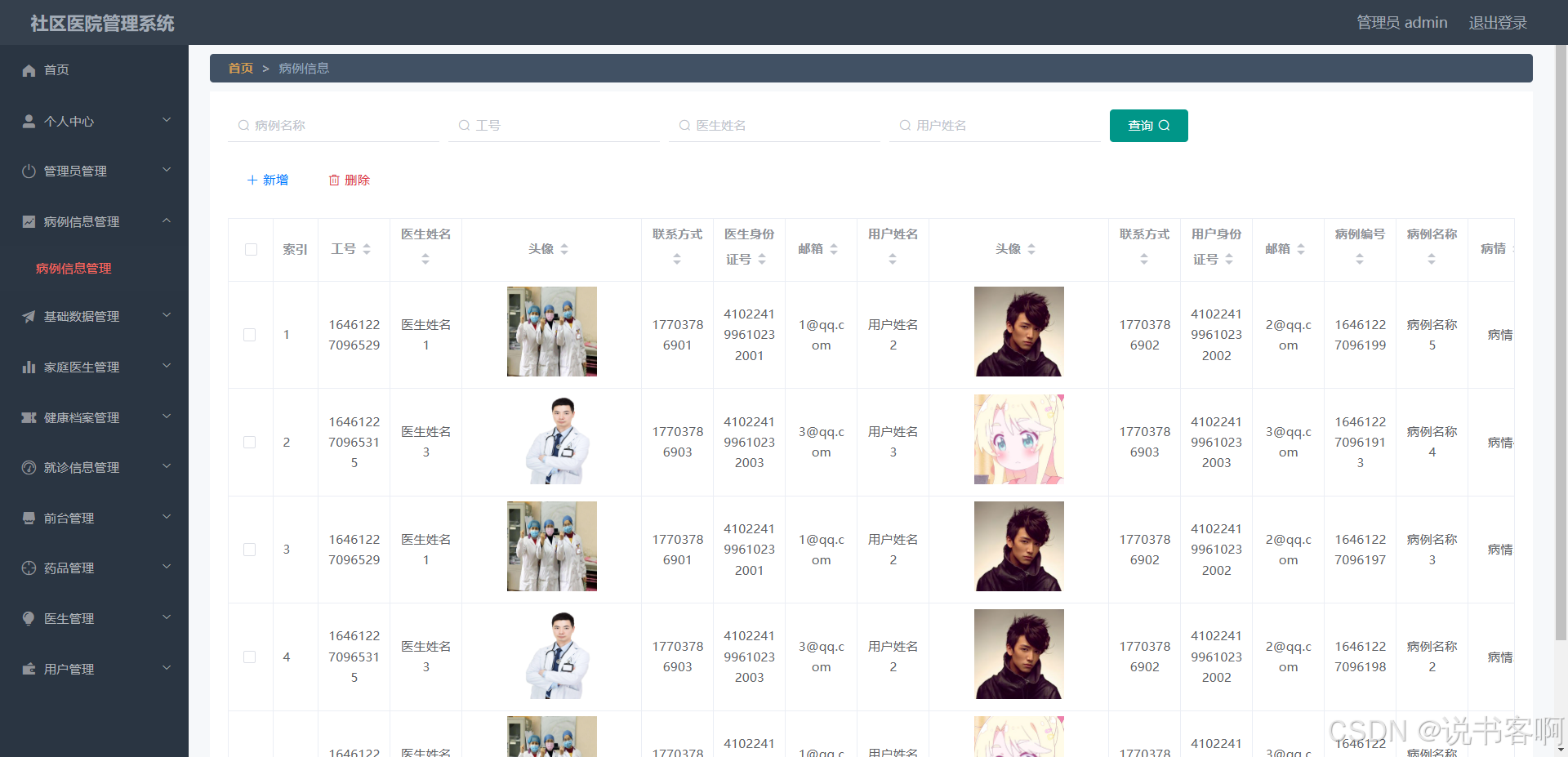
Task: Check the row 3 checkbox
Action: [x=250, y=550]
